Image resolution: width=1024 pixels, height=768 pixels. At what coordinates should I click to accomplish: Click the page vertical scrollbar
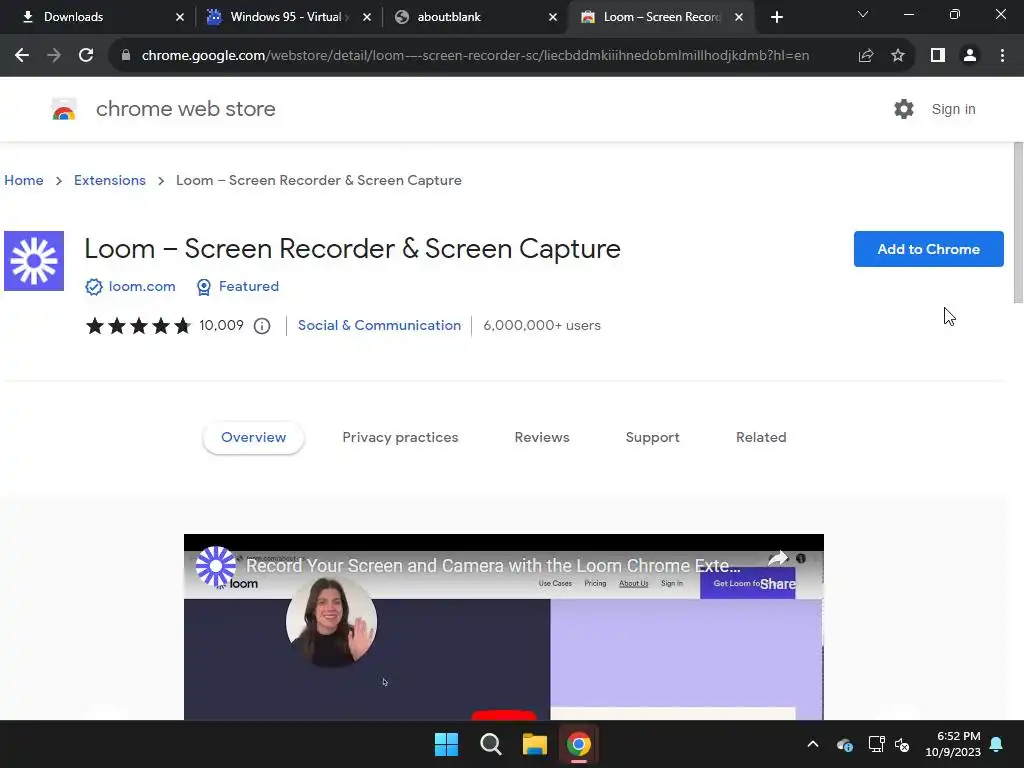click(x=1018, y=222)
